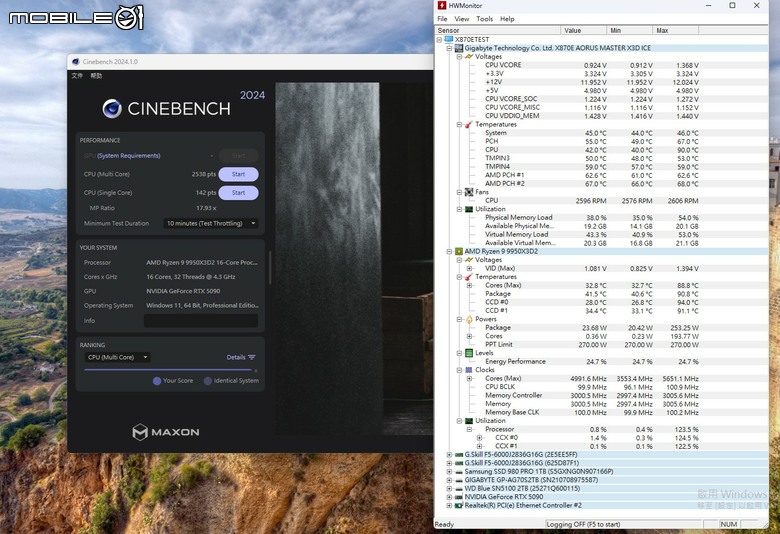Collapse the X870ETEST root node
This screenshot has height=534, width=780.
pos(440,39)
